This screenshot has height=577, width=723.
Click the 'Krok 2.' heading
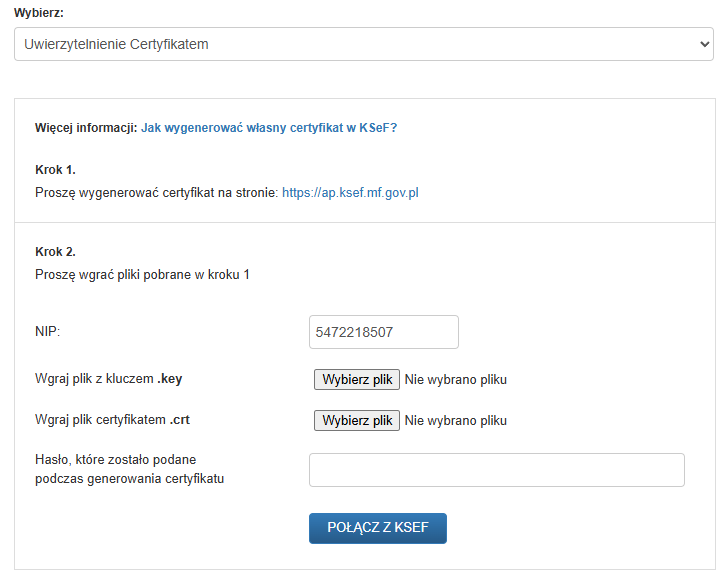coord(55,252)
